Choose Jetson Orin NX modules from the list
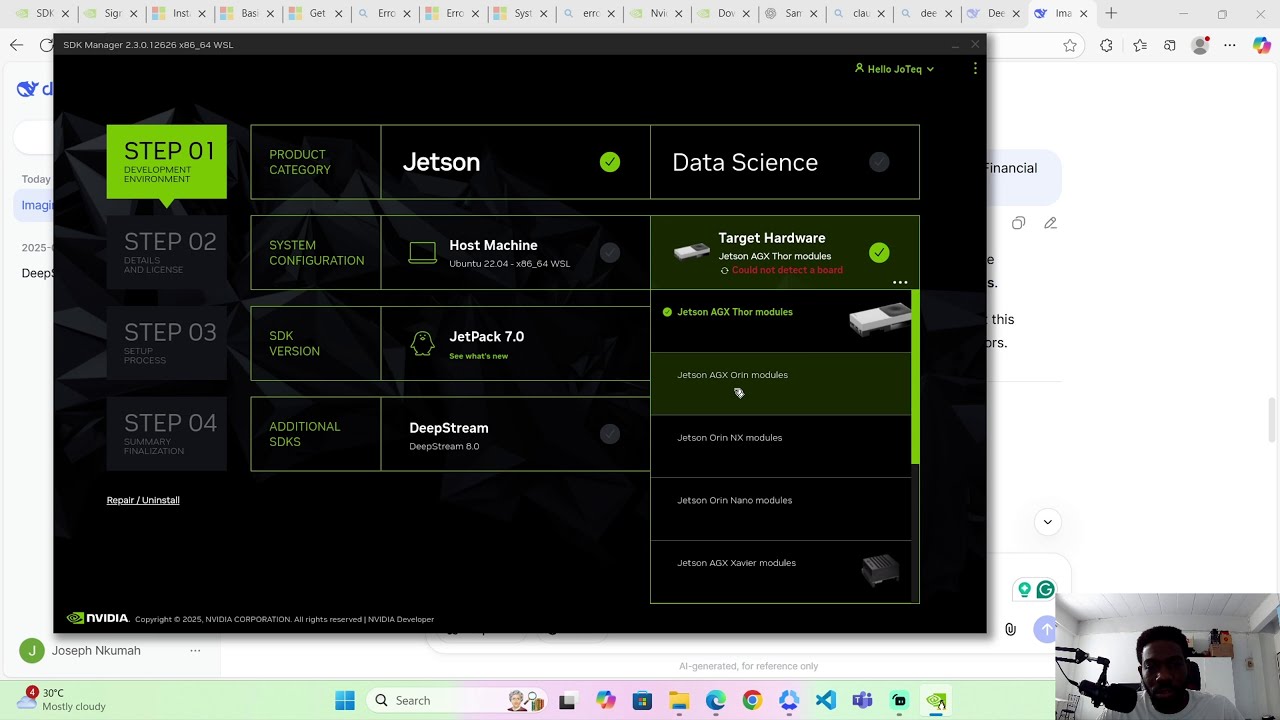 coord(781,446)
